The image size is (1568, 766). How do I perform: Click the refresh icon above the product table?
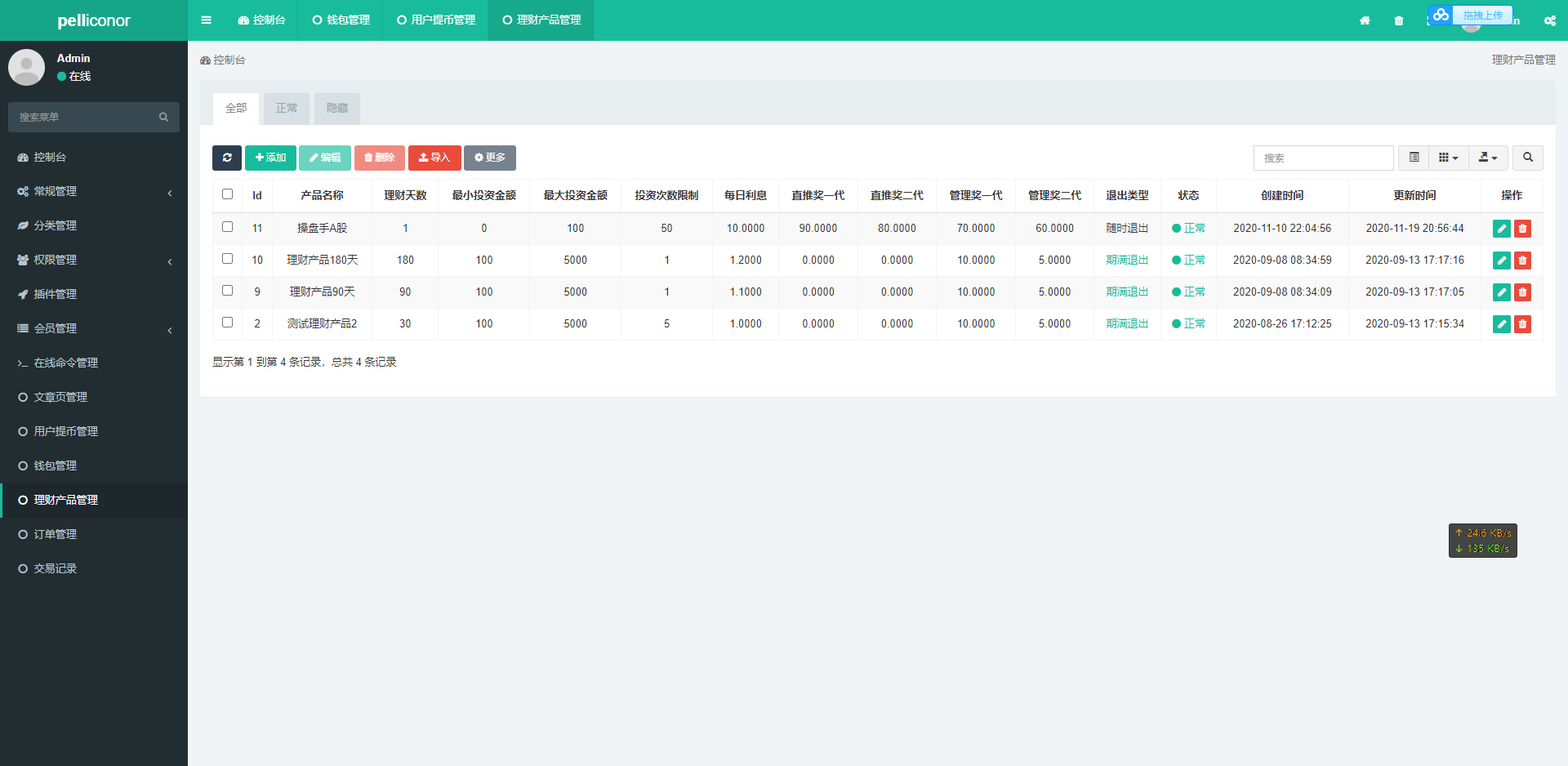[227, 158]
